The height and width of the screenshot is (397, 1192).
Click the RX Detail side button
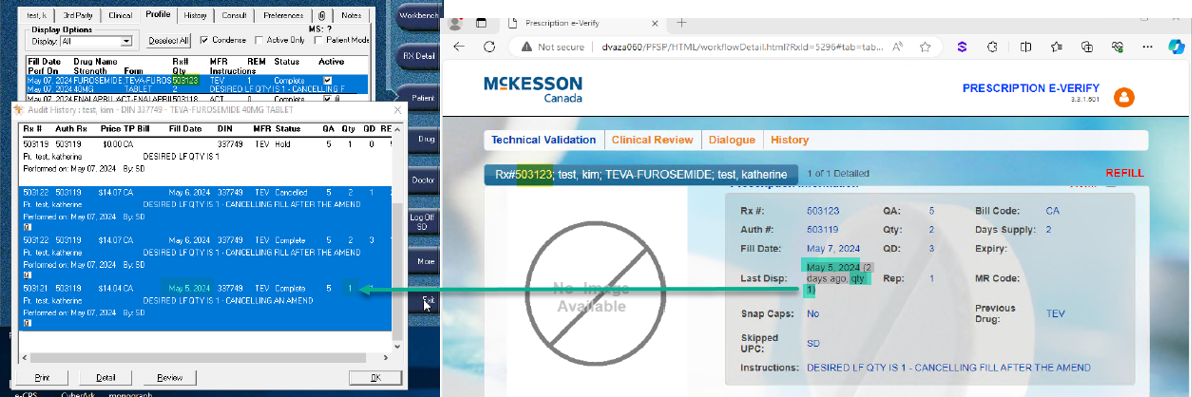pyautogui.click(x=418, y=56)
